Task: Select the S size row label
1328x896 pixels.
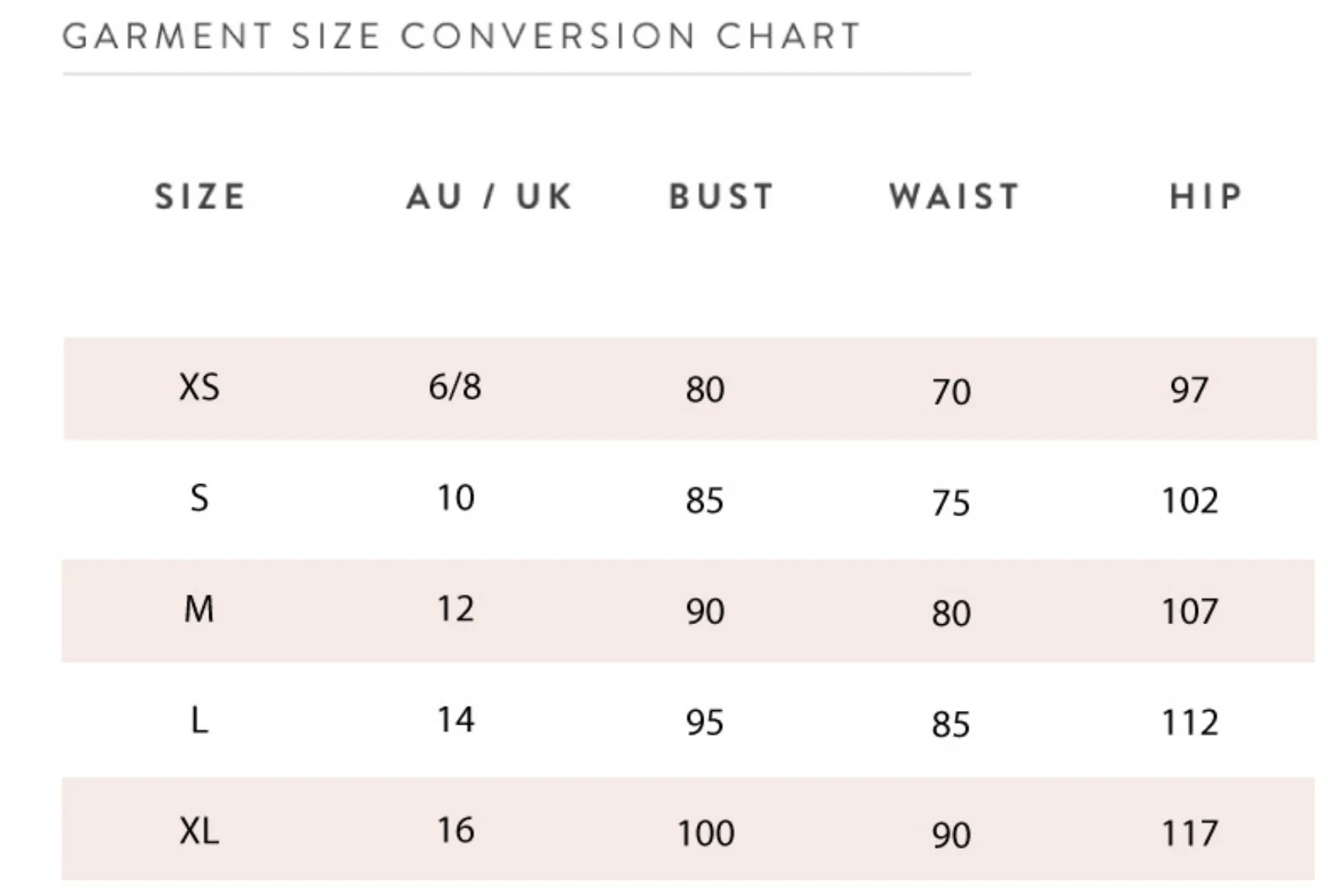Action: tap(199, 499)
